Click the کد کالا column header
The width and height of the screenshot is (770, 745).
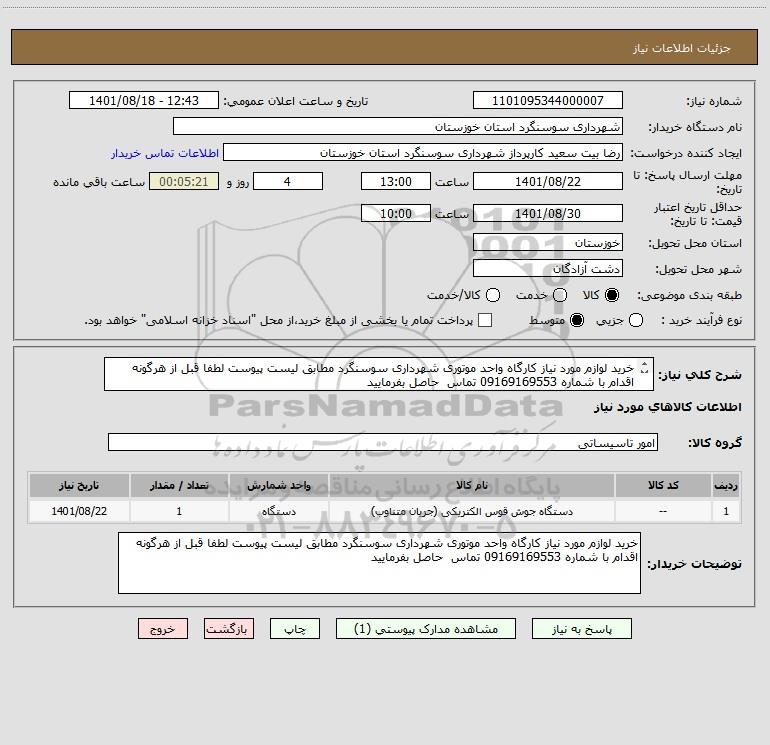(x=663, y=485)
